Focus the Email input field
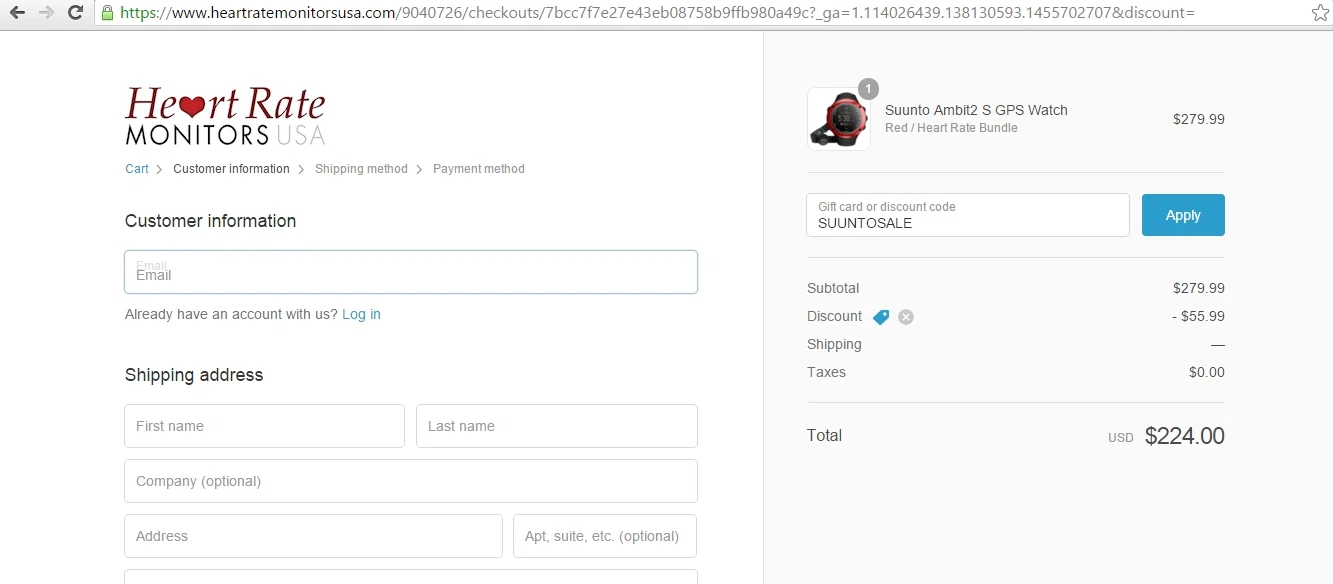The width and height of the screenshot is (1333, 584). point(411,272)
